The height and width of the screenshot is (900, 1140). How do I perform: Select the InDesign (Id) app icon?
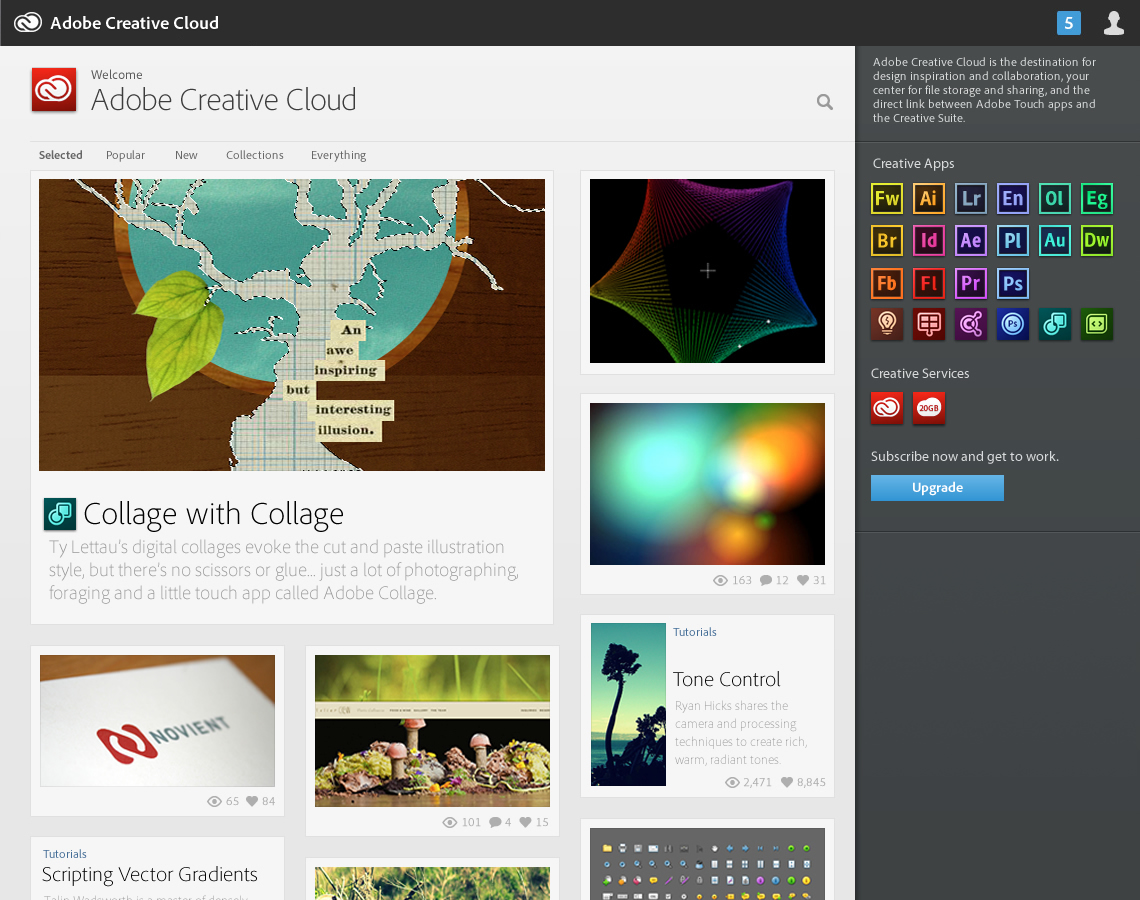928,240
